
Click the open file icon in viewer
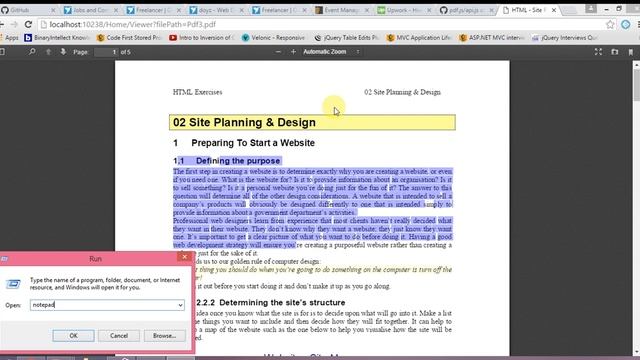(x=615, y=52)
